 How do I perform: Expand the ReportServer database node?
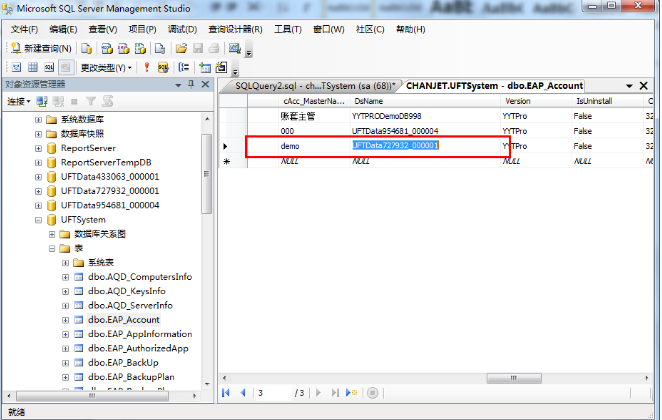coord(38,149)
